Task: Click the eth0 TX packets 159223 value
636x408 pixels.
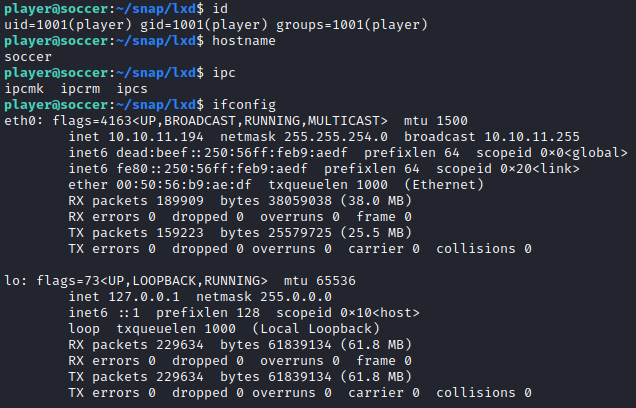Action: [180, 233]
